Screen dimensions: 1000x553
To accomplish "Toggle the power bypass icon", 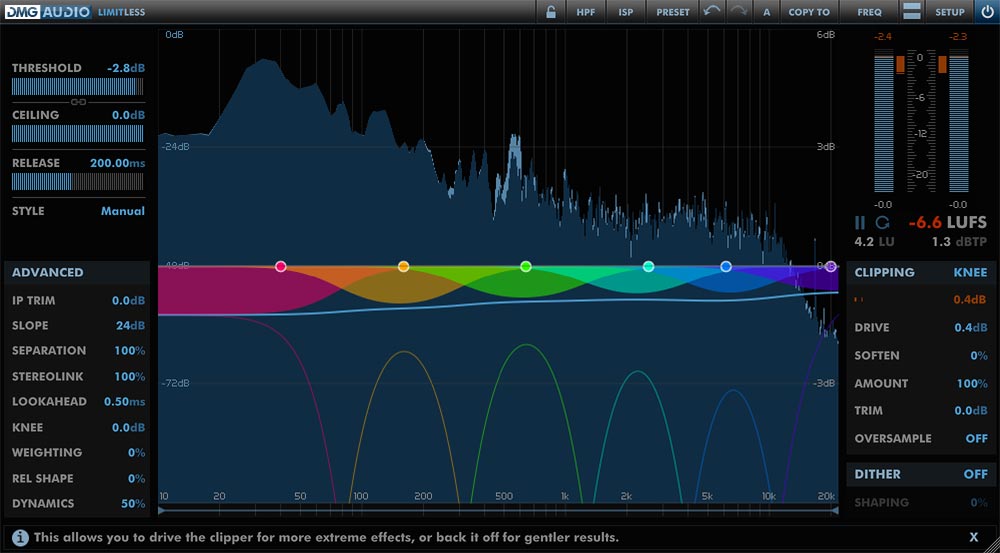I will tap(987, 11).
